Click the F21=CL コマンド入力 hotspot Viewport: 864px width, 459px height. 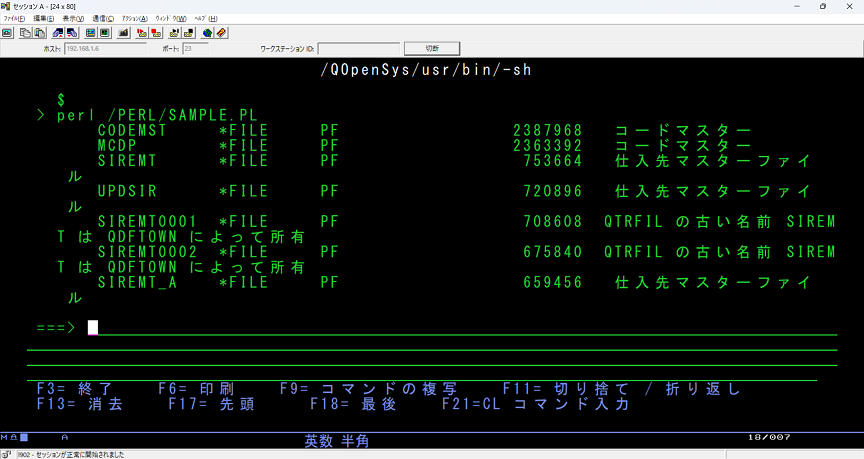coord(536,404)
